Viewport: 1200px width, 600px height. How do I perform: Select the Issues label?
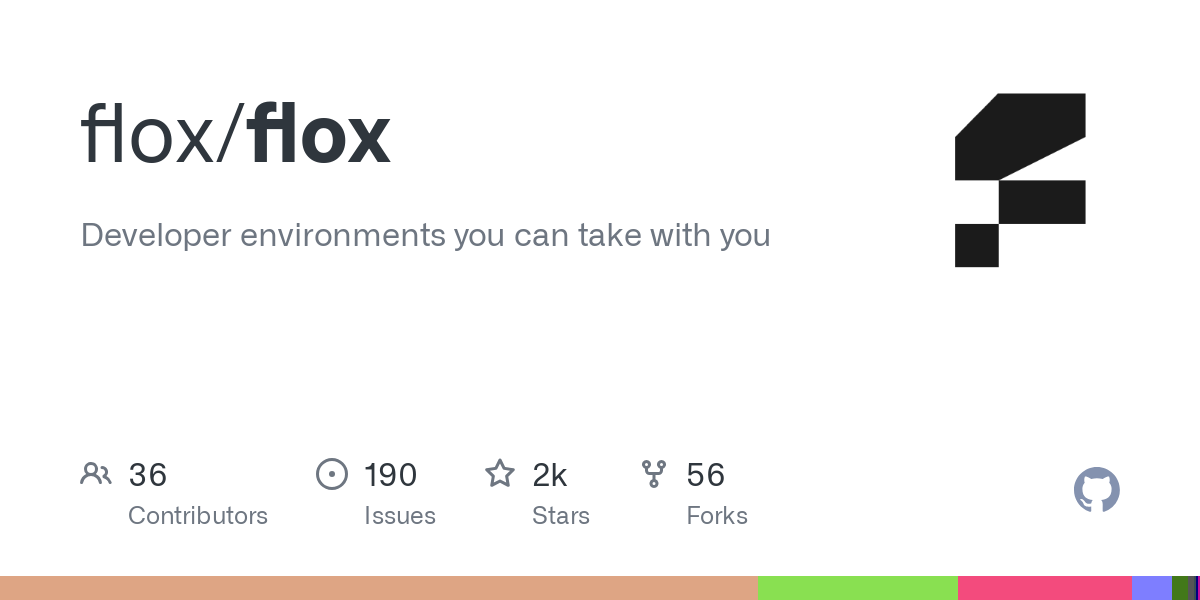click(400, 516)
